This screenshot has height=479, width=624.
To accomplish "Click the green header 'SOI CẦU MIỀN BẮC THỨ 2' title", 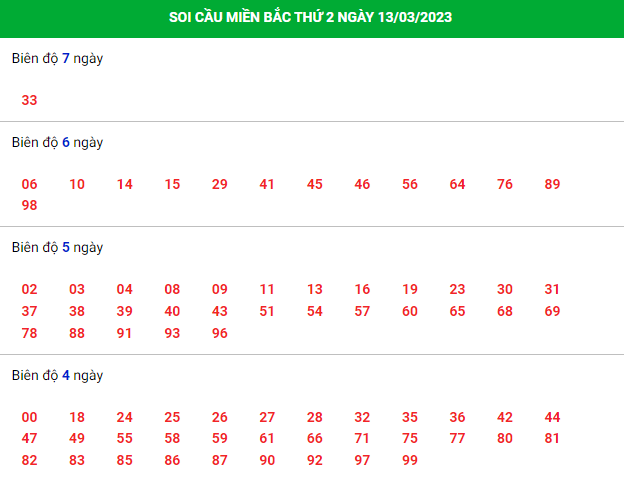I will 310,17.
